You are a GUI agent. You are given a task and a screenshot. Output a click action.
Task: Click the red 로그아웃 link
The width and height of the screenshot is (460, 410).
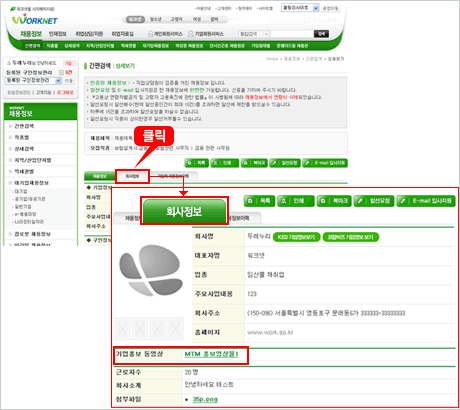tap(65, 92)
